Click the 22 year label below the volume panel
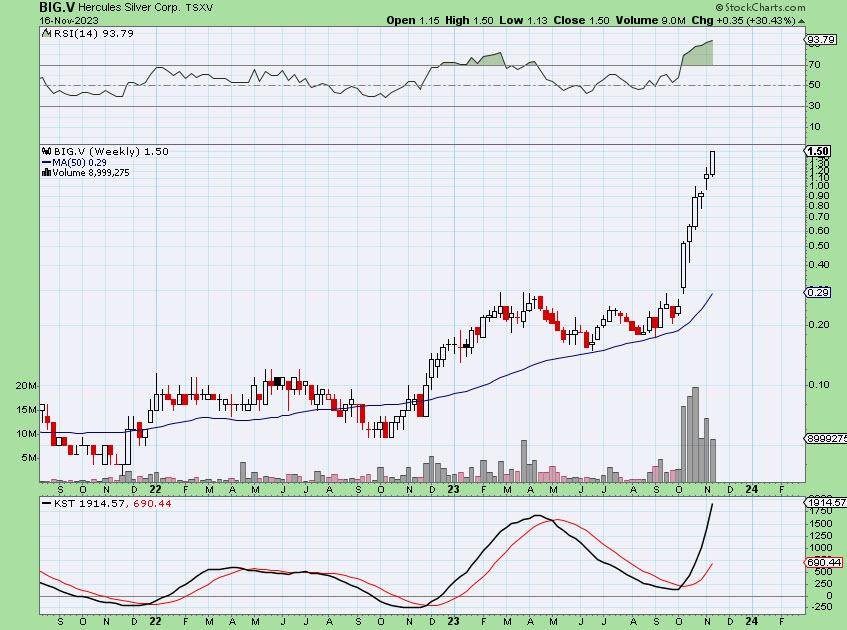Screen dimensions: 847x630 click(155, 490)
